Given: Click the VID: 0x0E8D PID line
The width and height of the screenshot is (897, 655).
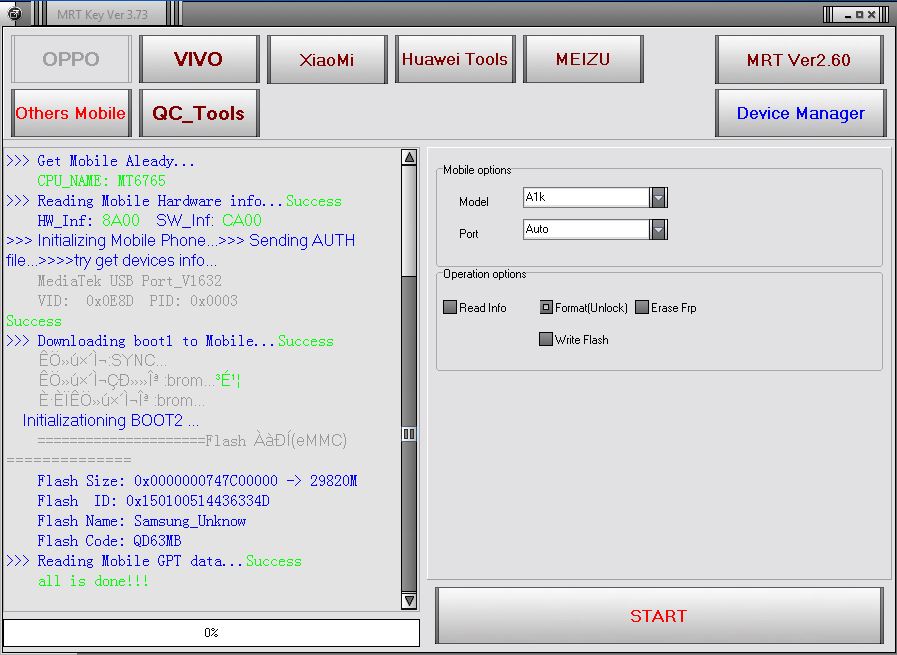Looking at the screenshot, I should tap(137, 301).
